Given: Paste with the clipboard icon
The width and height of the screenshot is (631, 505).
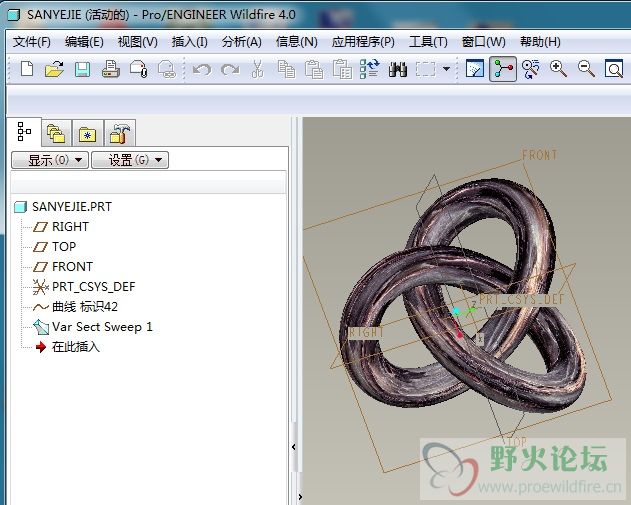Looking at the screenshot, I should (314, 69).
